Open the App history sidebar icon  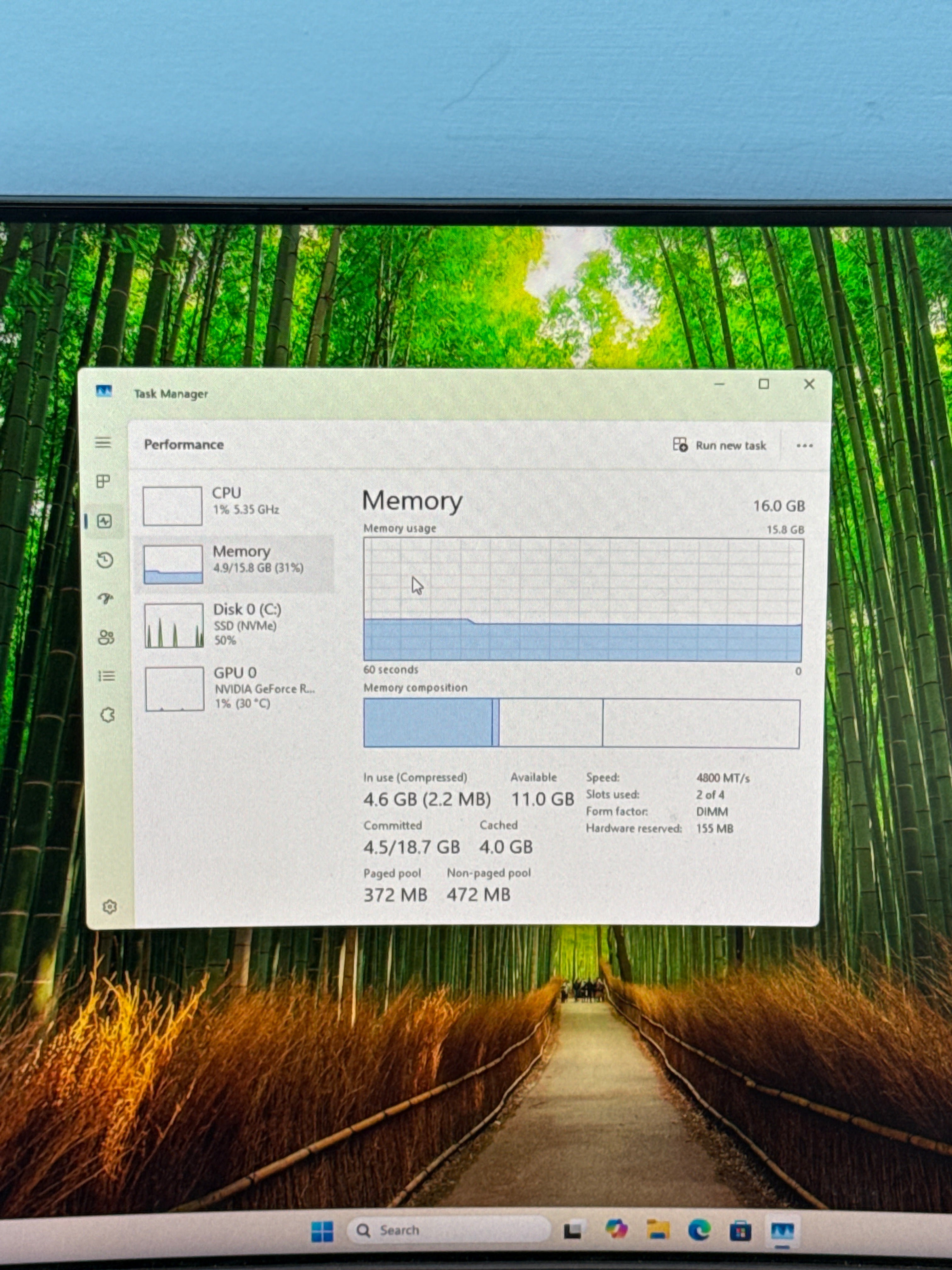[x=105, y=560]
